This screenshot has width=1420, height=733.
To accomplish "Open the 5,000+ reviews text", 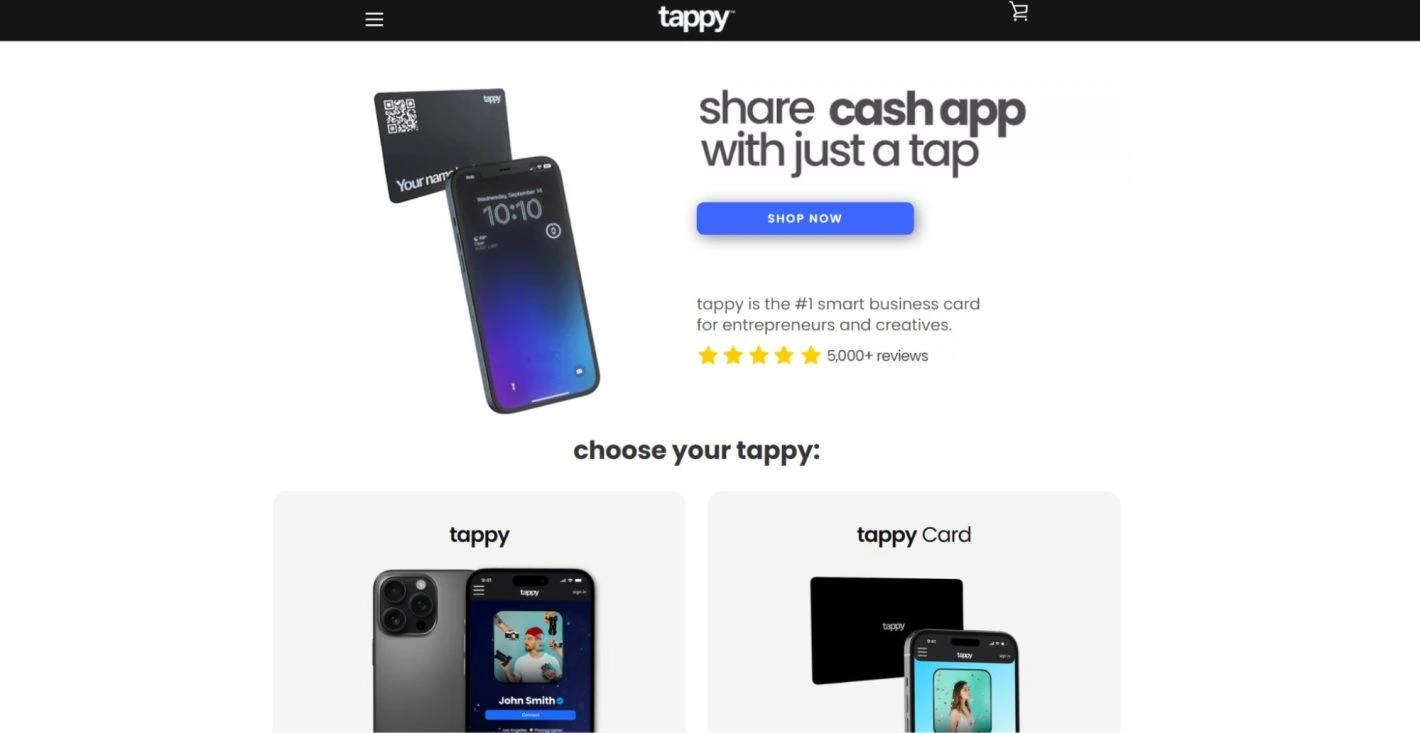I will [877, 356].
